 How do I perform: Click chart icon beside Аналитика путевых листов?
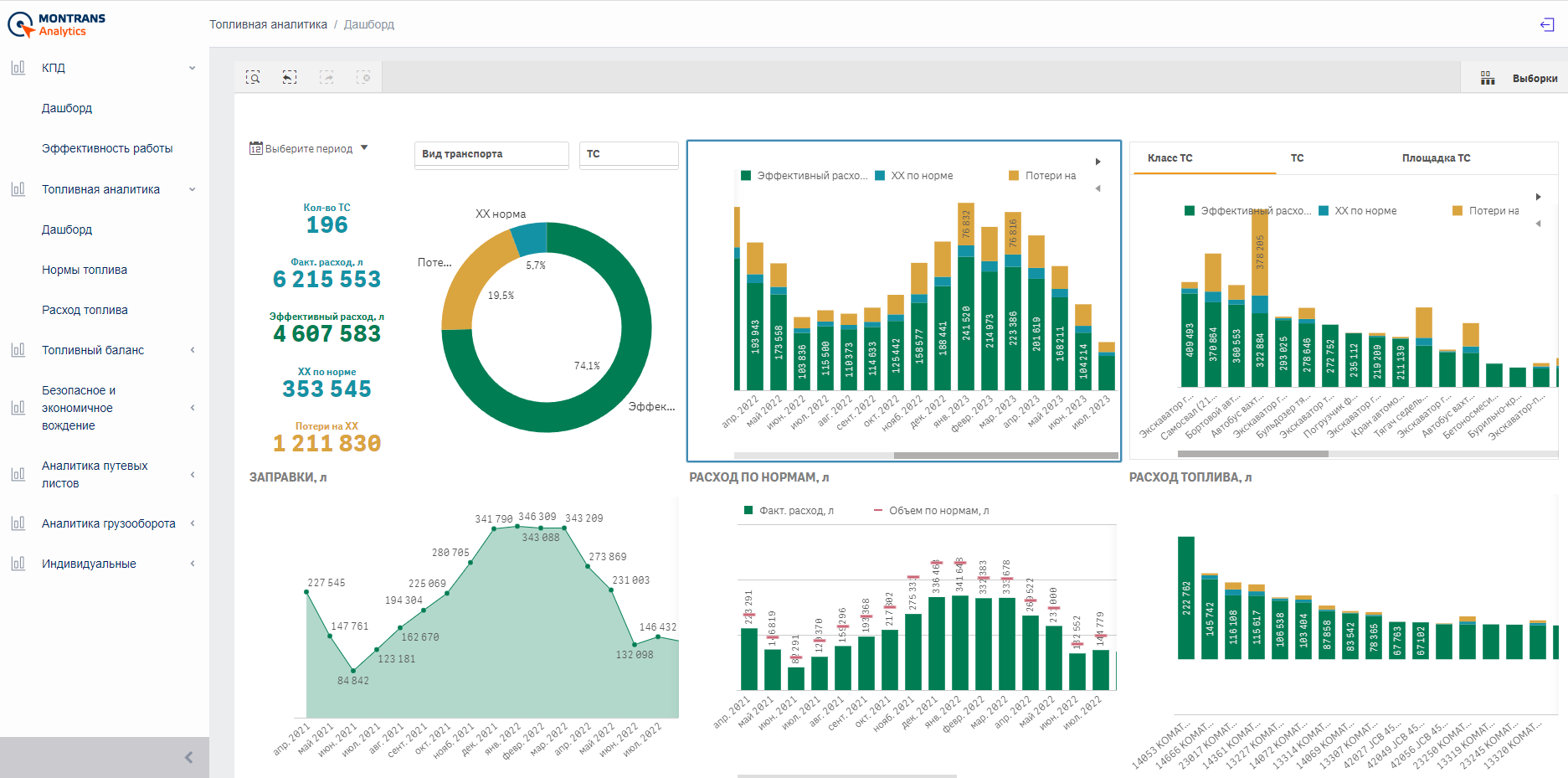(18, 475)
